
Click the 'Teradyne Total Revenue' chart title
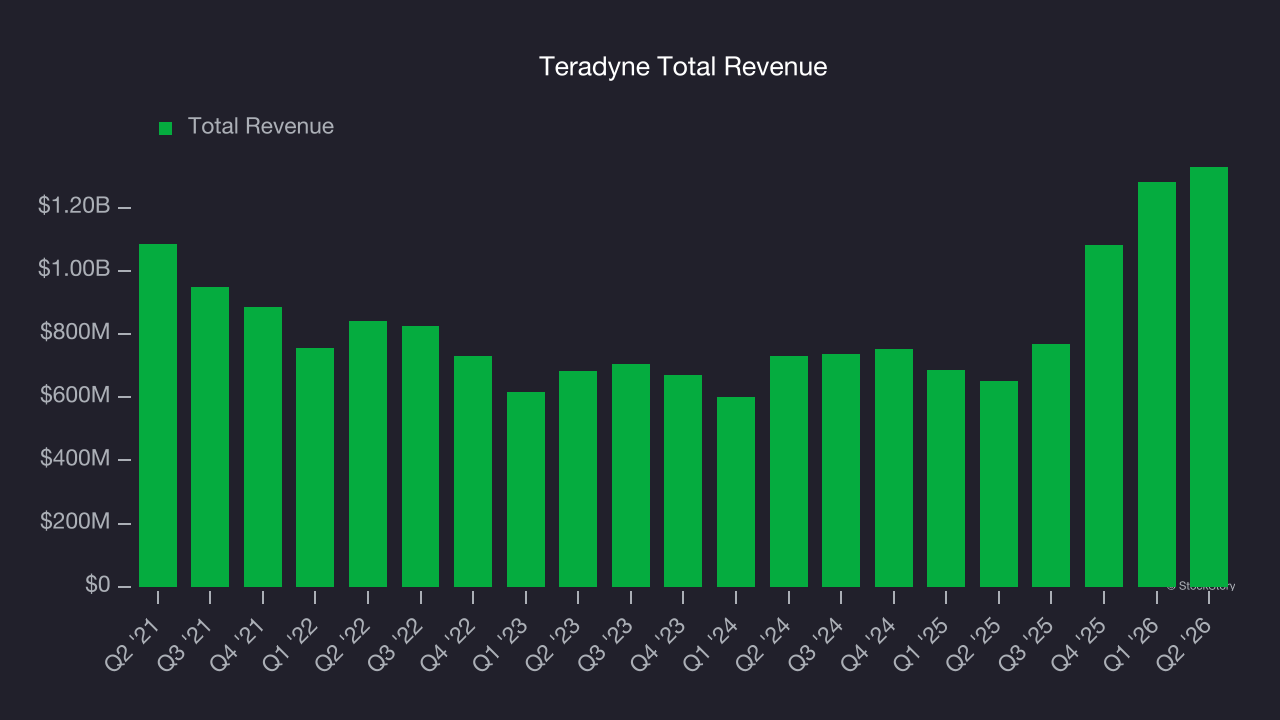(683, 67)
